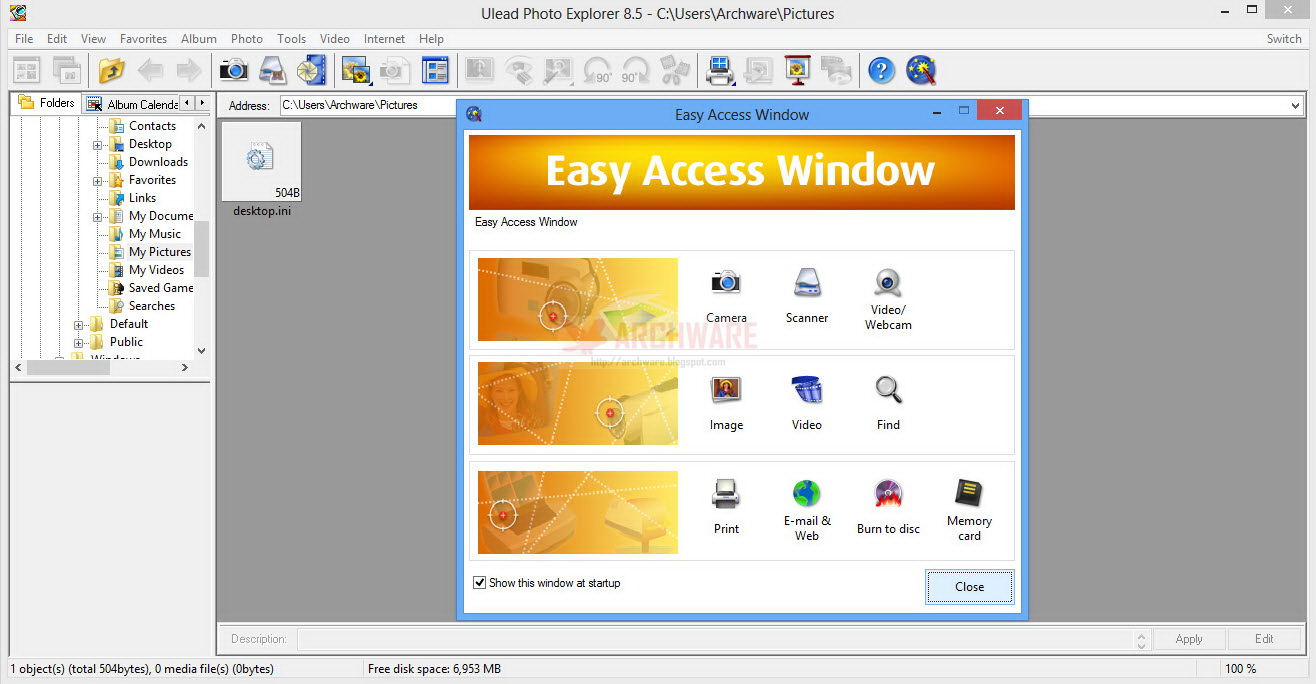Click the magic wand icon in the toolbar

(x=921, y=70)
